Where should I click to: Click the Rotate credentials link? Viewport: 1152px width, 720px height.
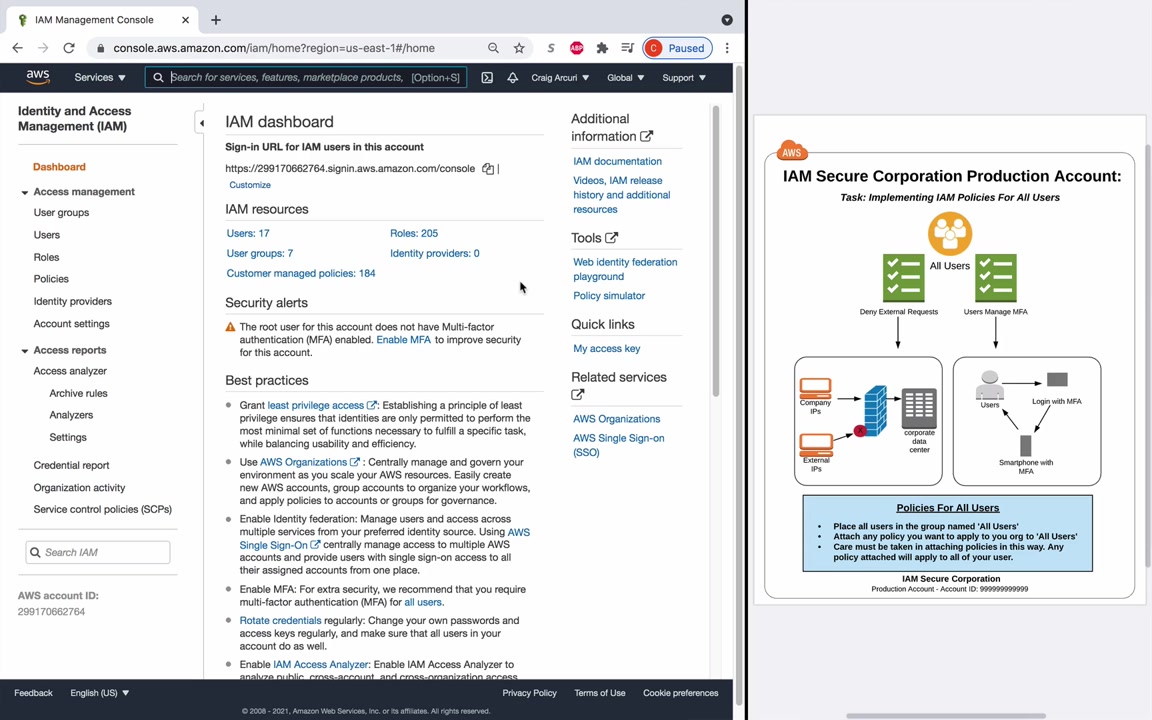[x=280, y=620]
